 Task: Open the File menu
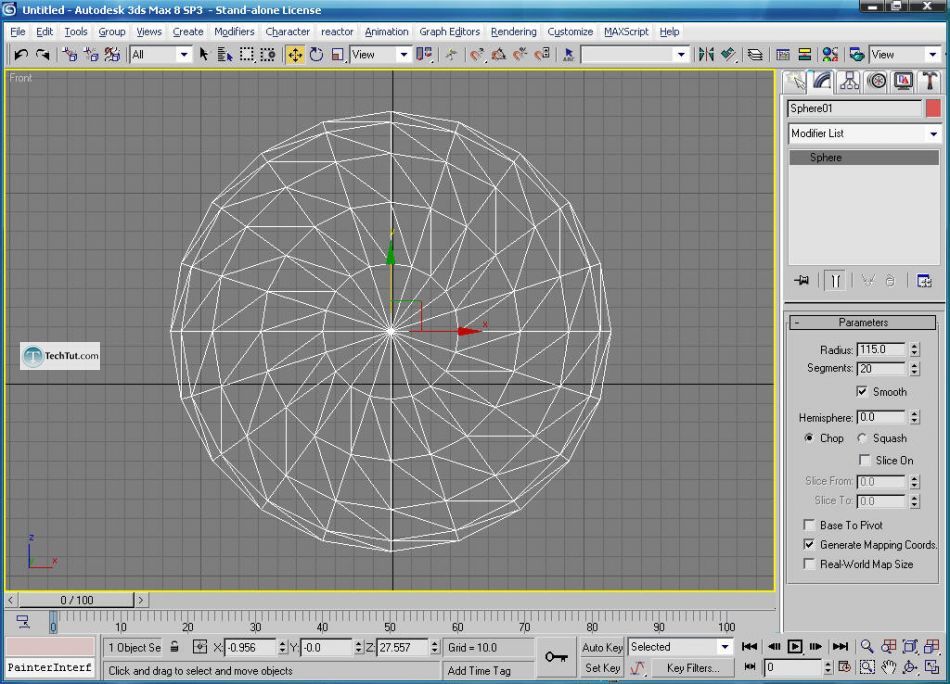18,32
